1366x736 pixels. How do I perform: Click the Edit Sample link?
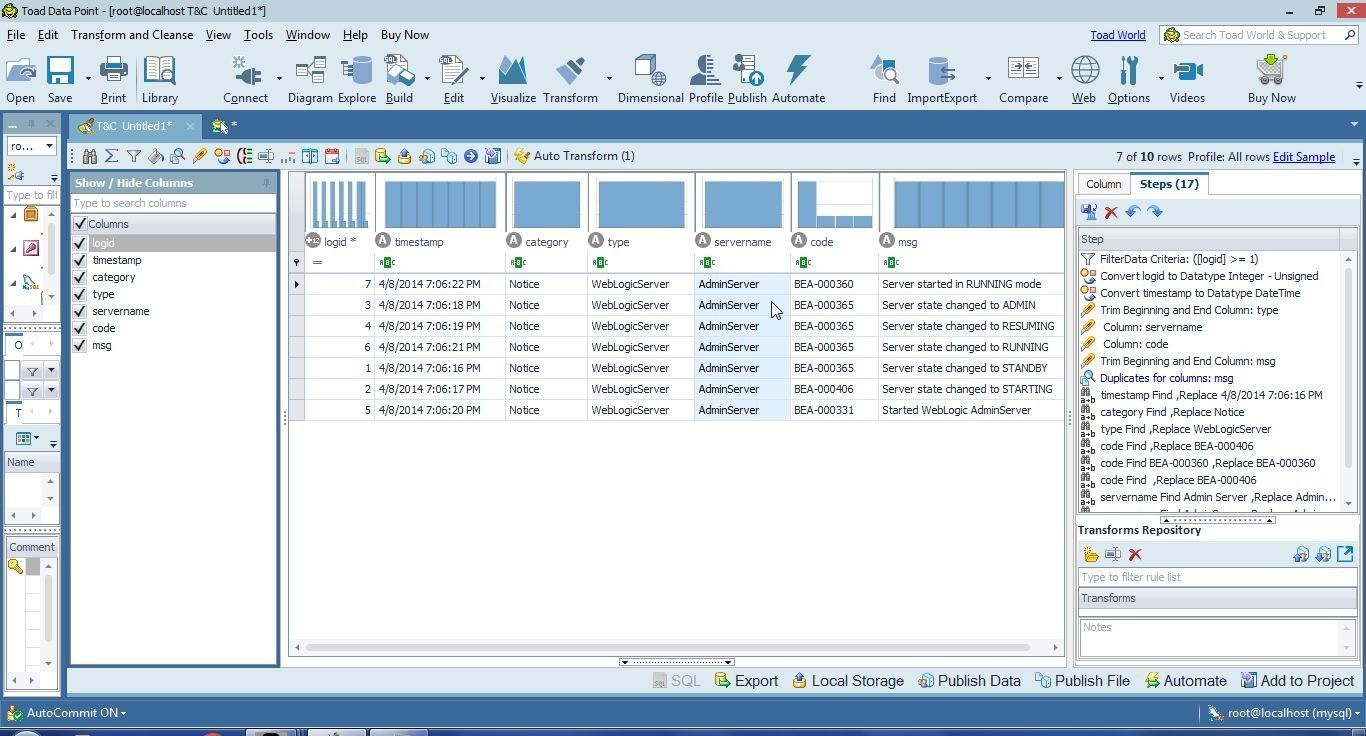(x=1303, y=157)
